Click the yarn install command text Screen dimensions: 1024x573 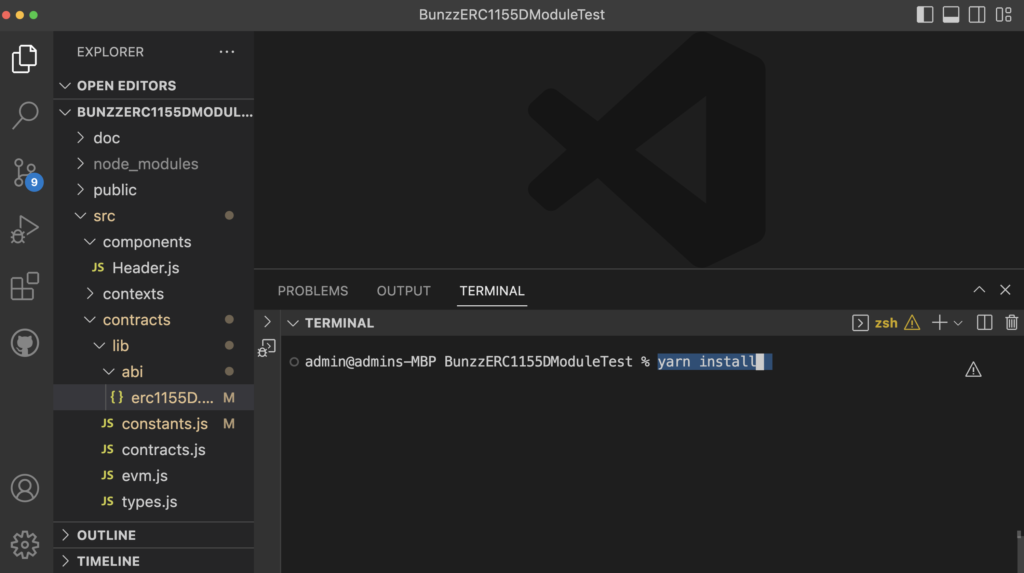pyautogui.click(x=707, y=361)
